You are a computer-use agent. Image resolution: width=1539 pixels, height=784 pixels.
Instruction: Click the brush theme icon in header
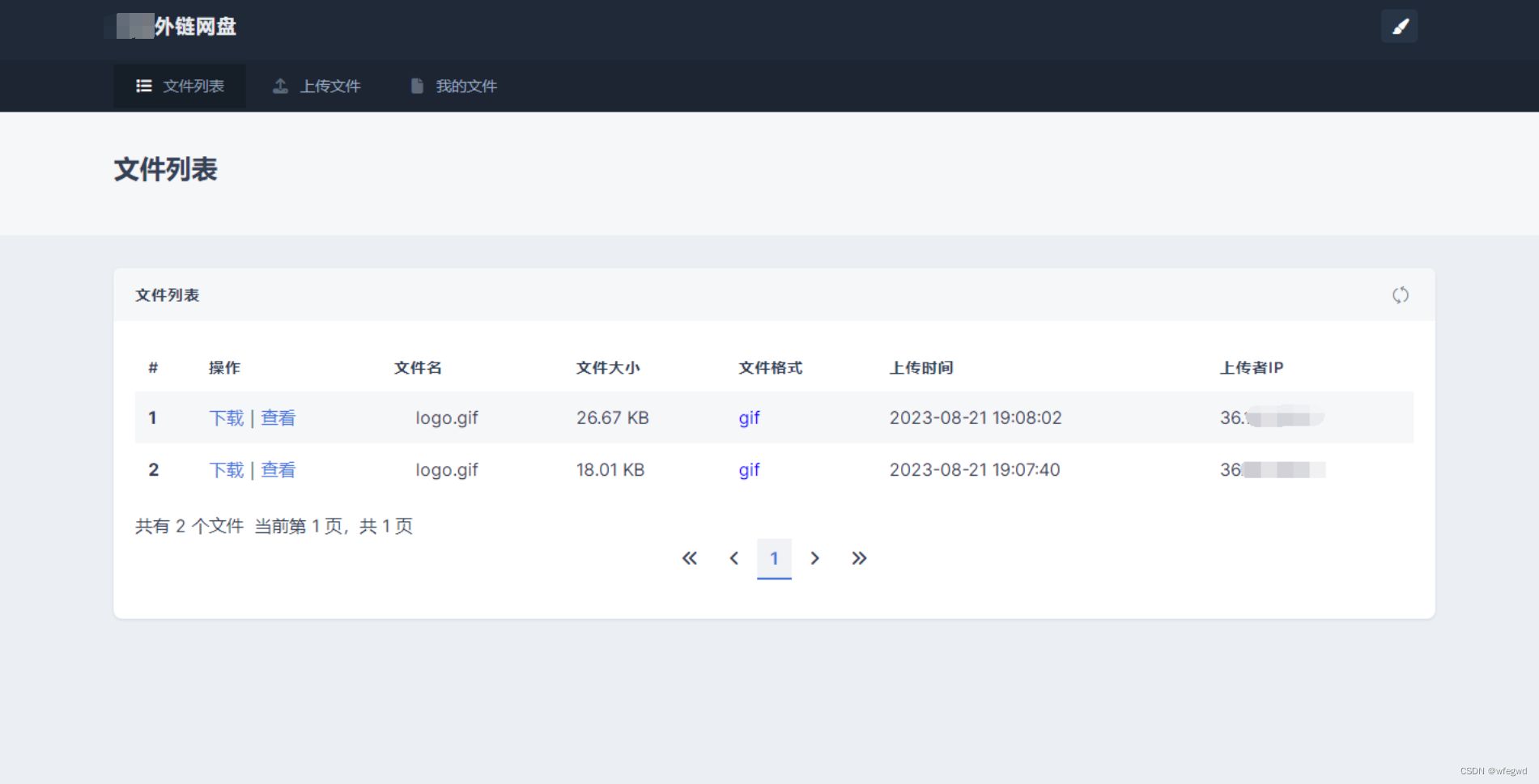tap(1399, 27)
